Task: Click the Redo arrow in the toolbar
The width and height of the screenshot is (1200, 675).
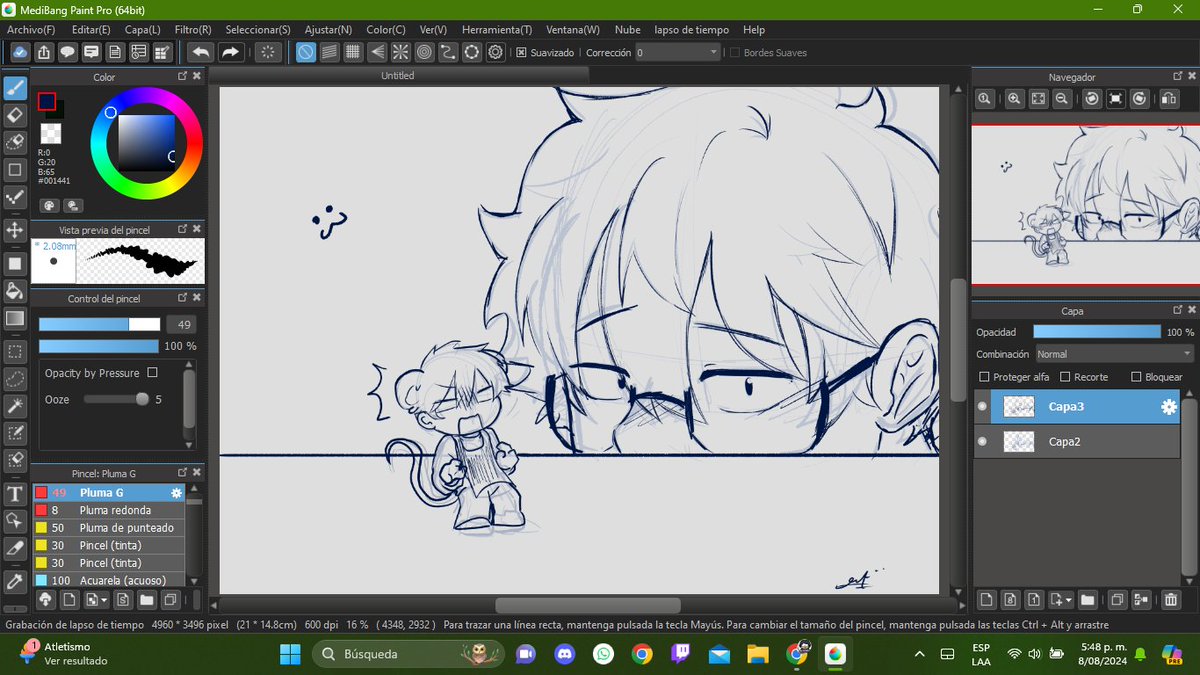Action: pyautogui.click(x=230, y=52)
